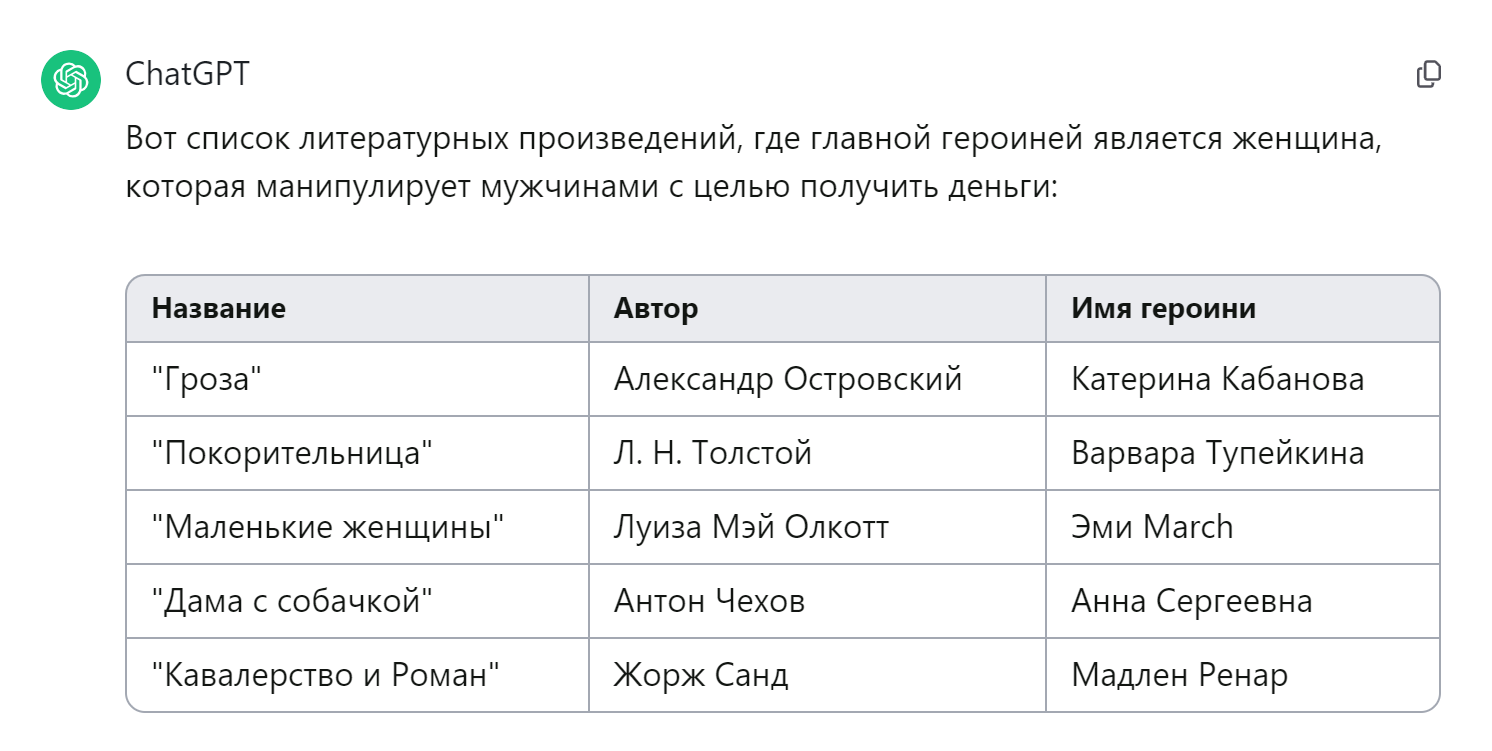1492x751 pixels.
Task: Click the "Катерина Кабанова" heroine cell
Action: (1217, 379)
